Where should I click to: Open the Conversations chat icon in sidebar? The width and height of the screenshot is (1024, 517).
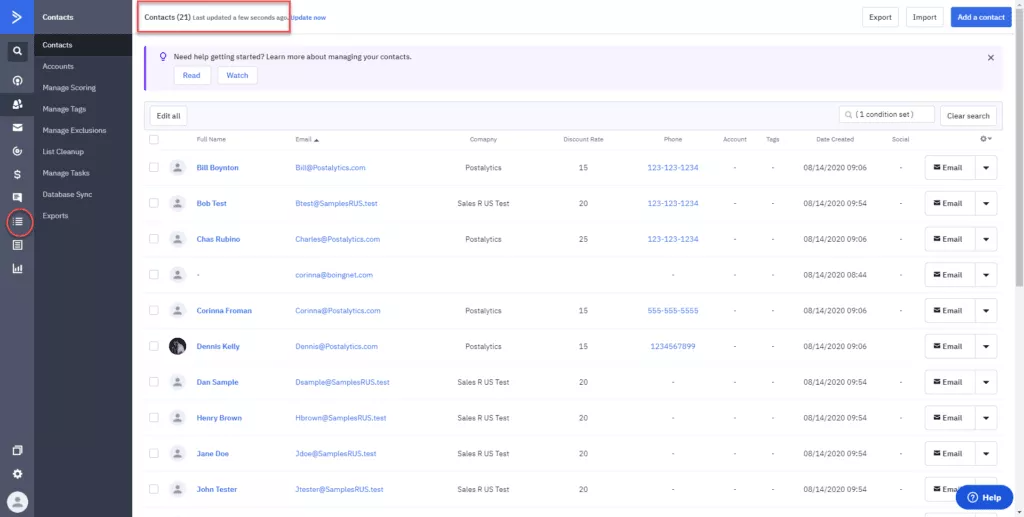pyautogui.click(x=18, y=197)
